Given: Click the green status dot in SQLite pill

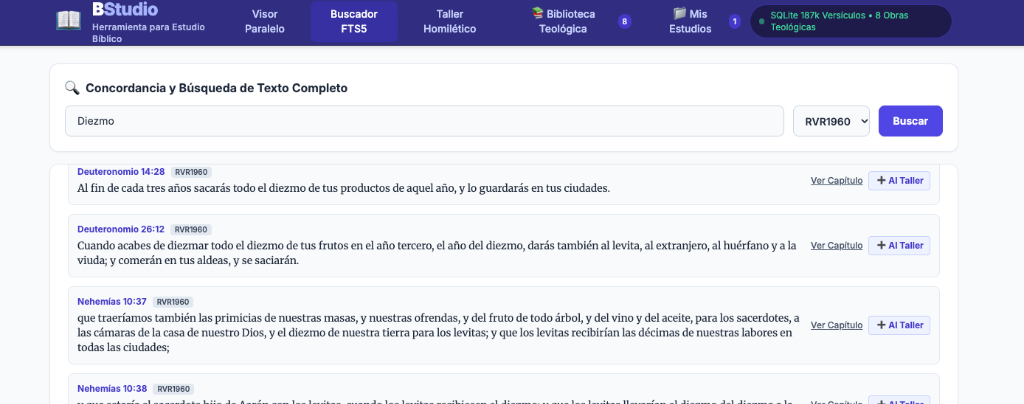Looking at the screenshot, I should tap(761, 22).
